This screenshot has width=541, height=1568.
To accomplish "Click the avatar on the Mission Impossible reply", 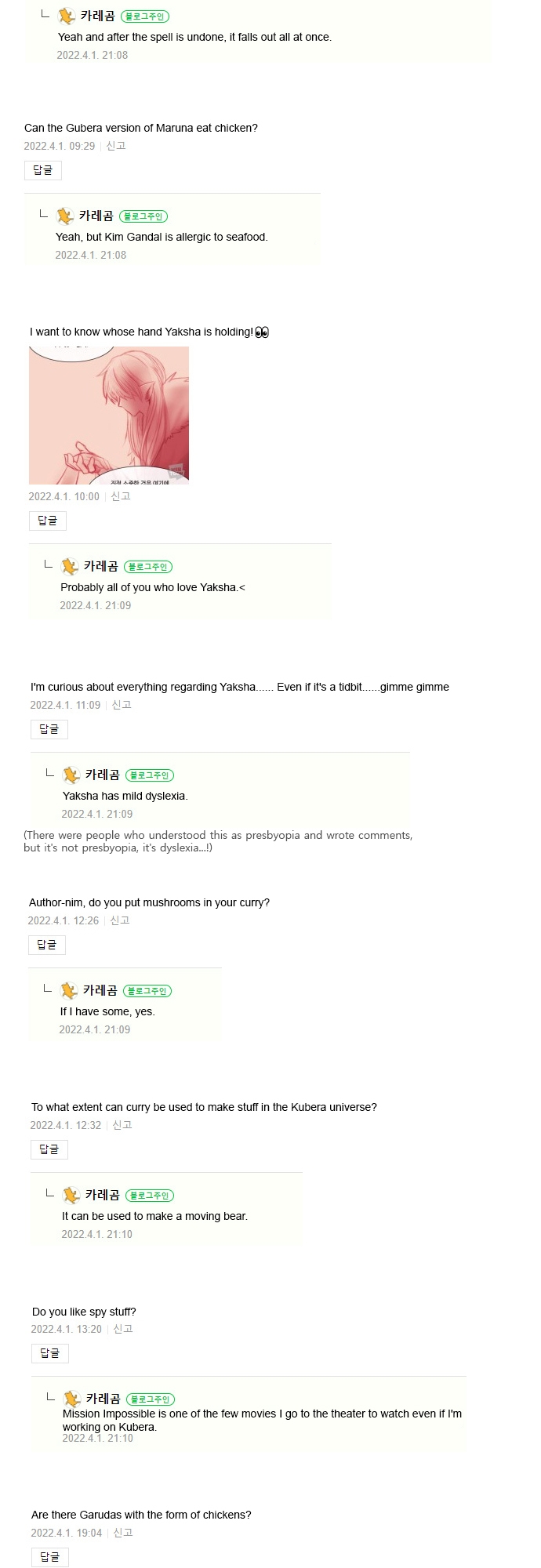I will [x=71, y=1399].
